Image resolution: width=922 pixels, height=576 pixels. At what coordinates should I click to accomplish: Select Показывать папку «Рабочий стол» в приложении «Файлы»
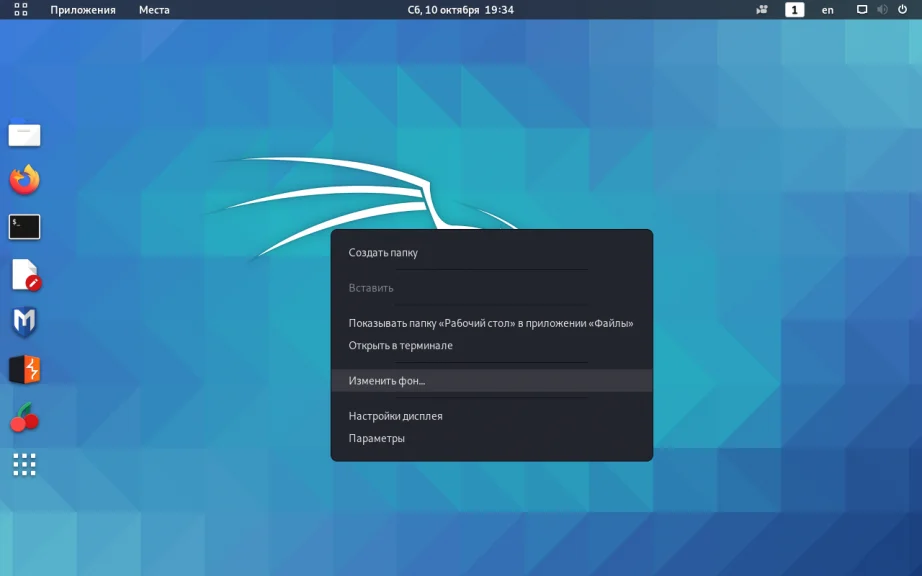point(492,323)
